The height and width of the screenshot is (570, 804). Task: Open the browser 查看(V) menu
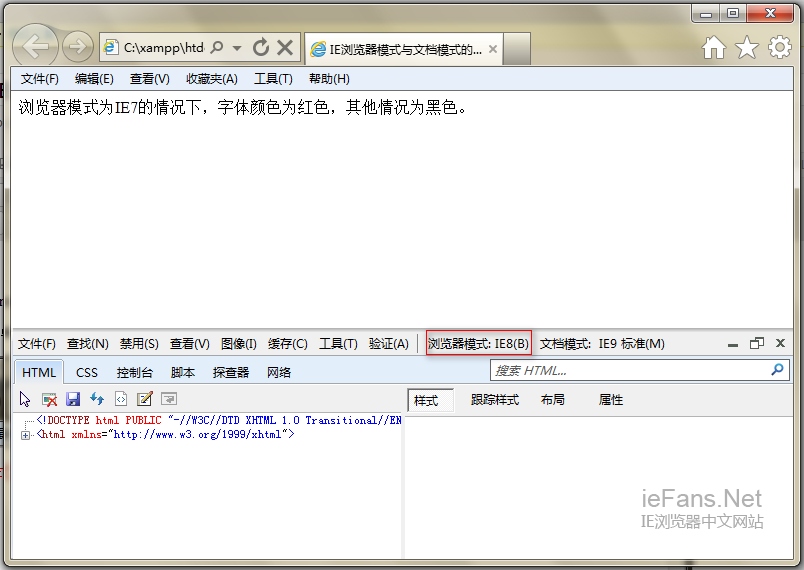(149, 79)
